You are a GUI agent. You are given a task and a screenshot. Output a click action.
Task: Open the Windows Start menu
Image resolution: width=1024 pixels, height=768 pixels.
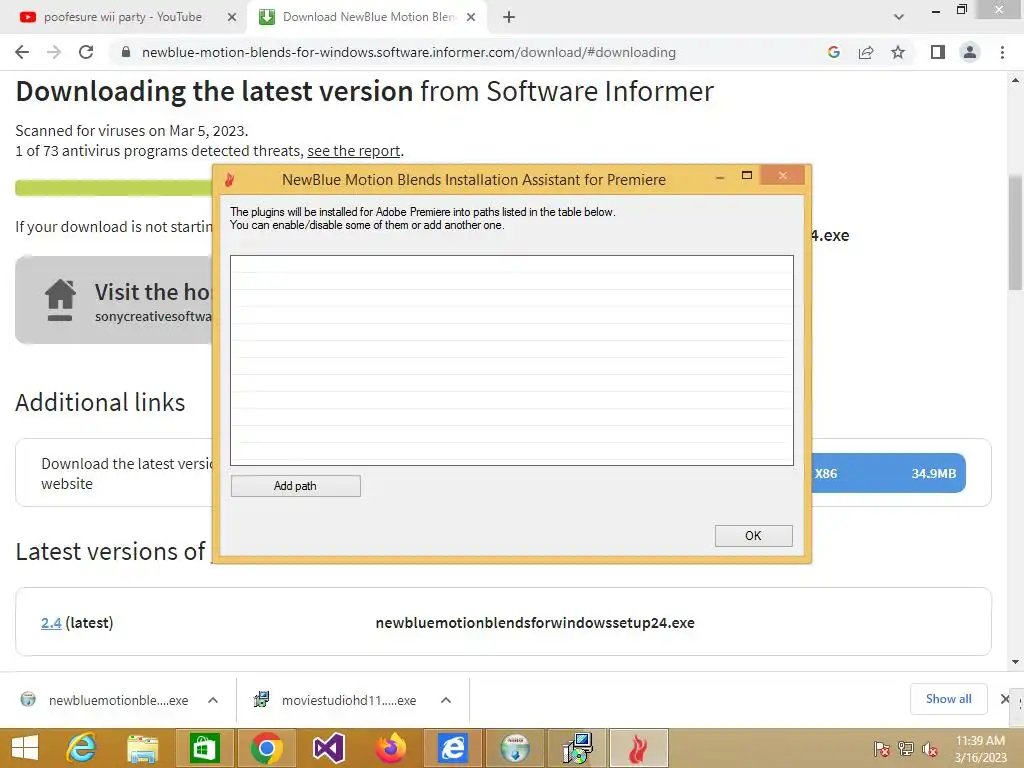pos(25,748)
